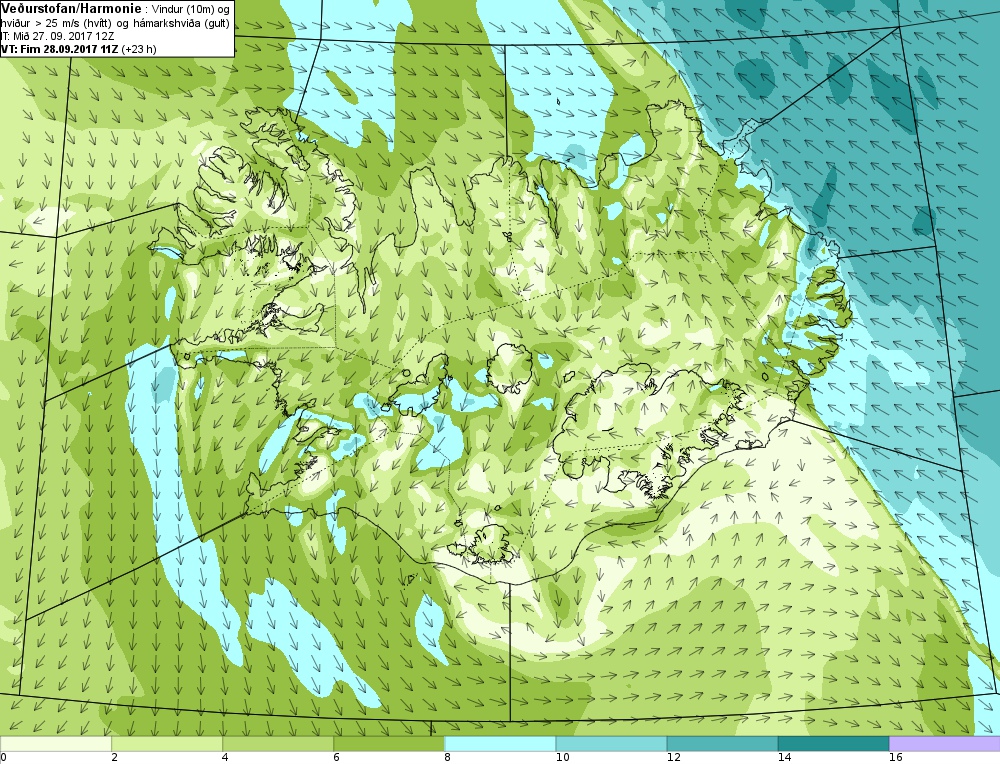This screenshot has height=764, width=1000.
Task: Click the legend scale label '6'
Action: tap(336, 758)
